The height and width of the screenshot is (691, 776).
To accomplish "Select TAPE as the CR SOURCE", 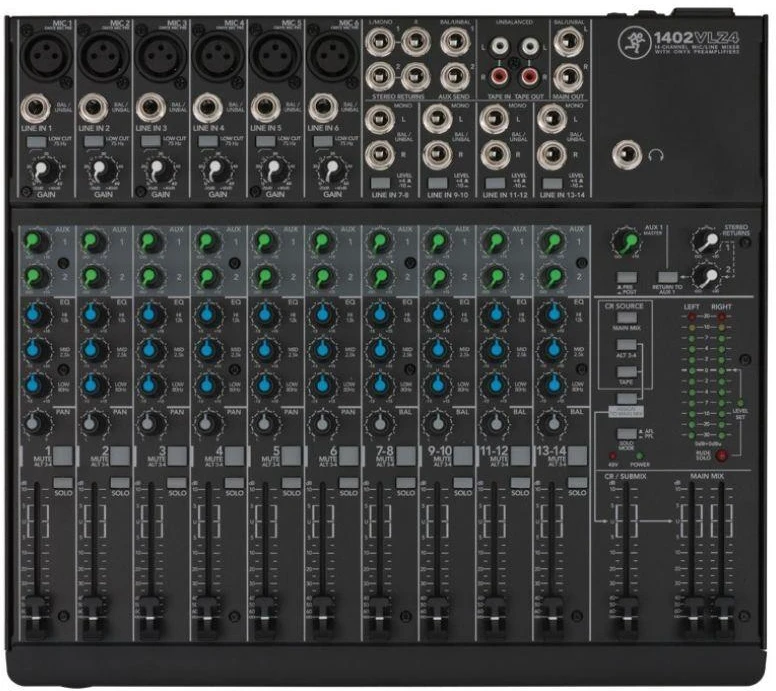I will tap(627, 372).
